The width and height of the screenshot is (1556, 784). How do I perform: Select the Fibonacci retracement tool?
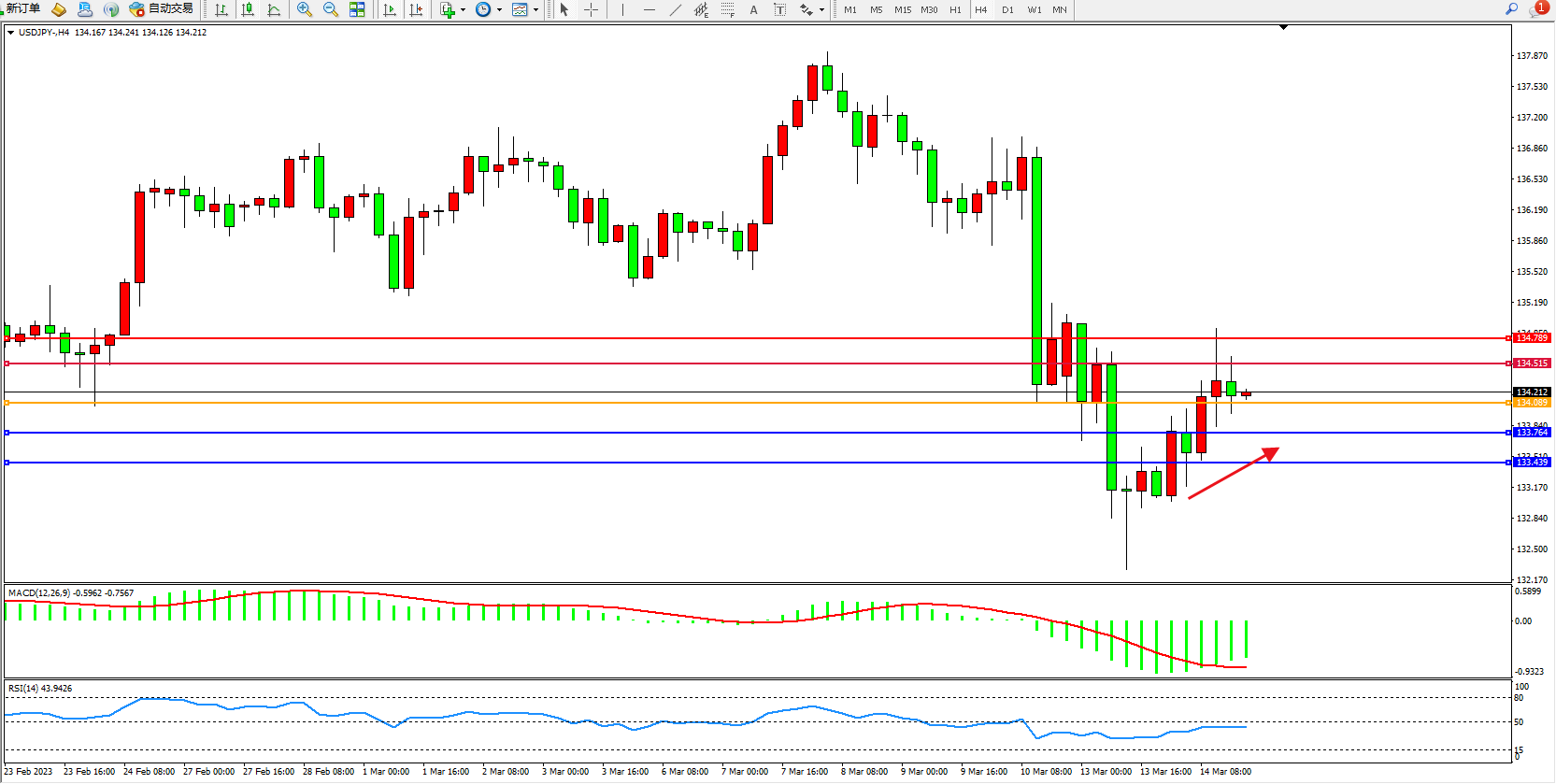(727, 9)
